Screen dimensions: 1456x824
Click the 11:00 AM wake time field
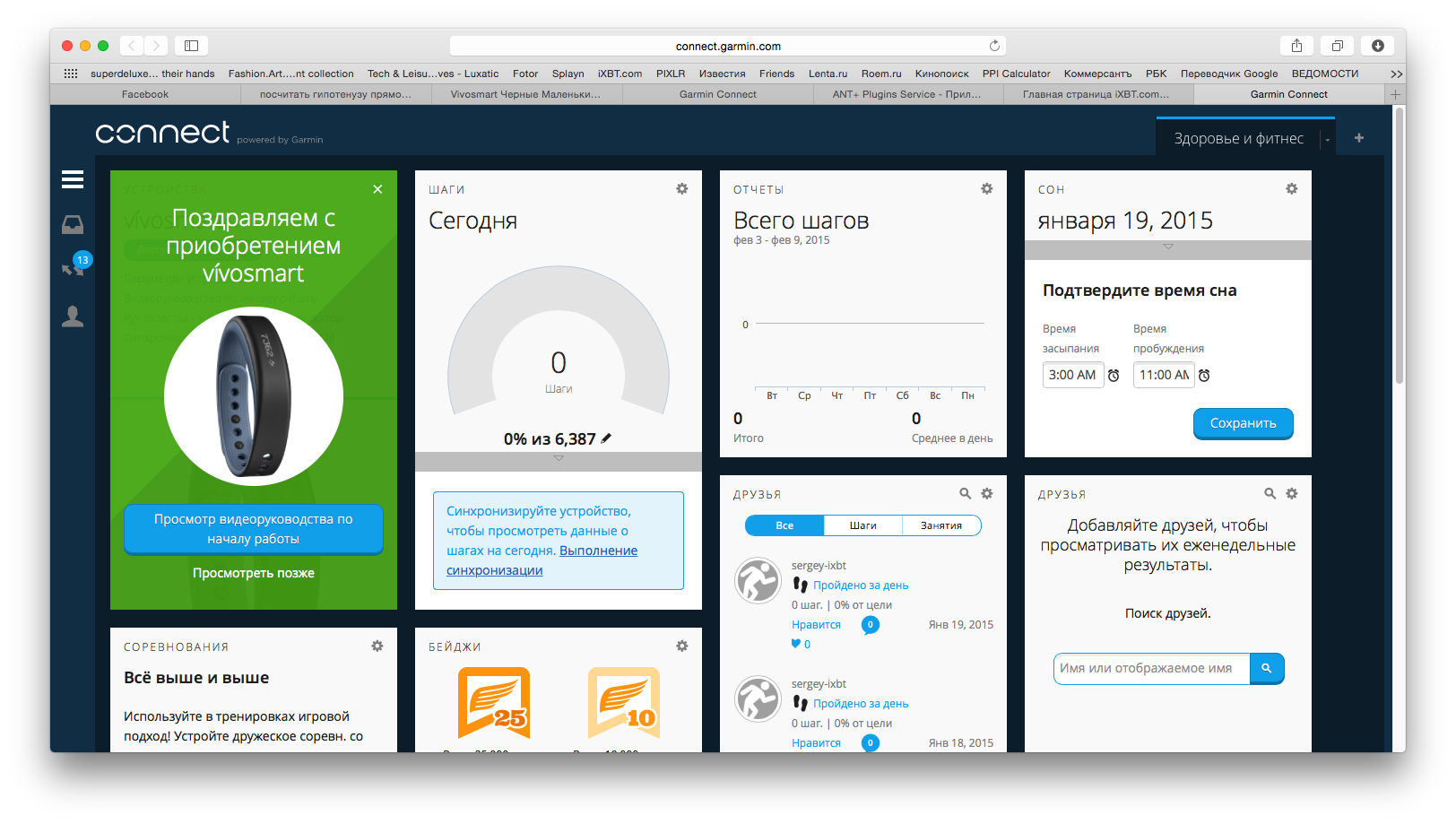point(1164,375)
